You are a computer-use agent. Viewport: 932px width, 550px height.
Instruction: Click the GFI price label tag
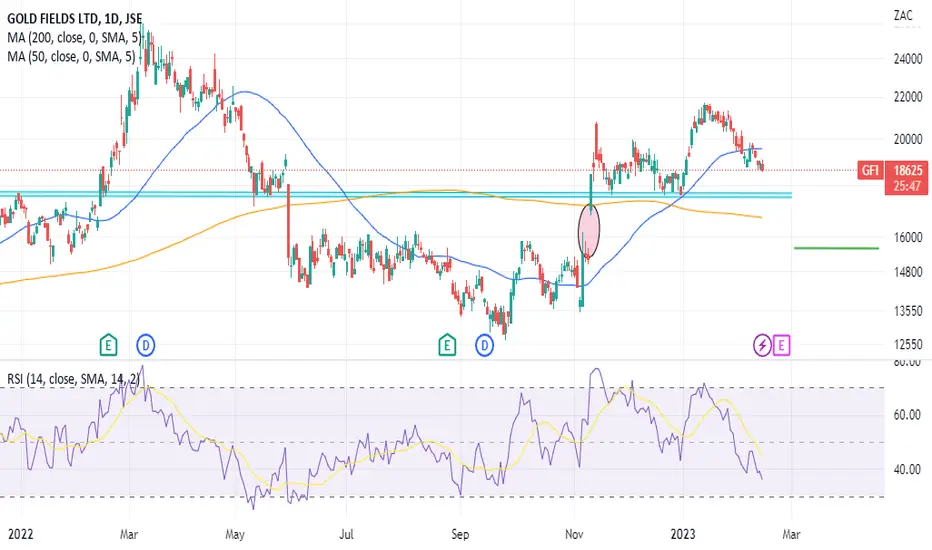(870, 171)
